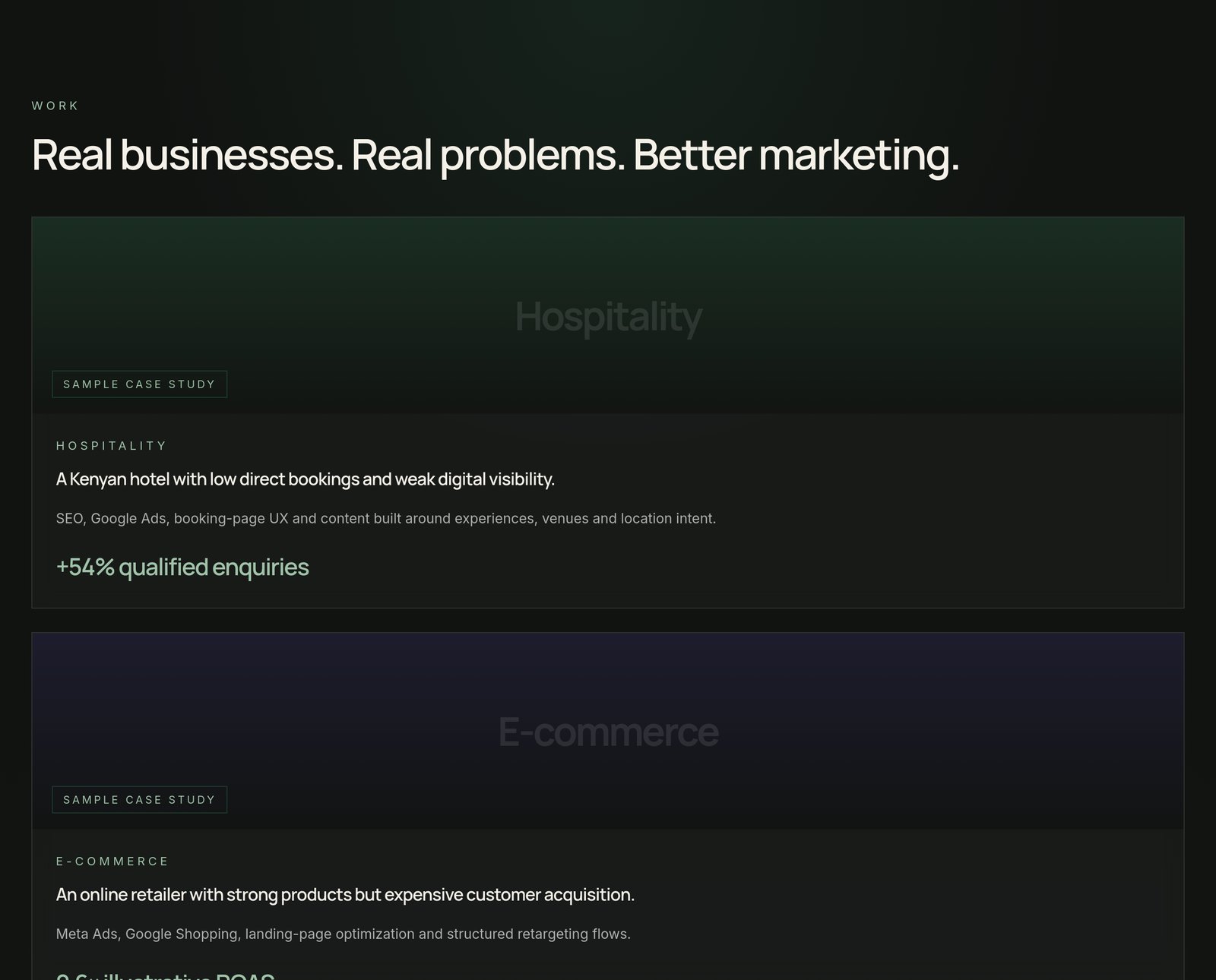Screen dimensions: 1216x980
Task: Open the E-commerce case study banner image
Action: click(608, 731)
